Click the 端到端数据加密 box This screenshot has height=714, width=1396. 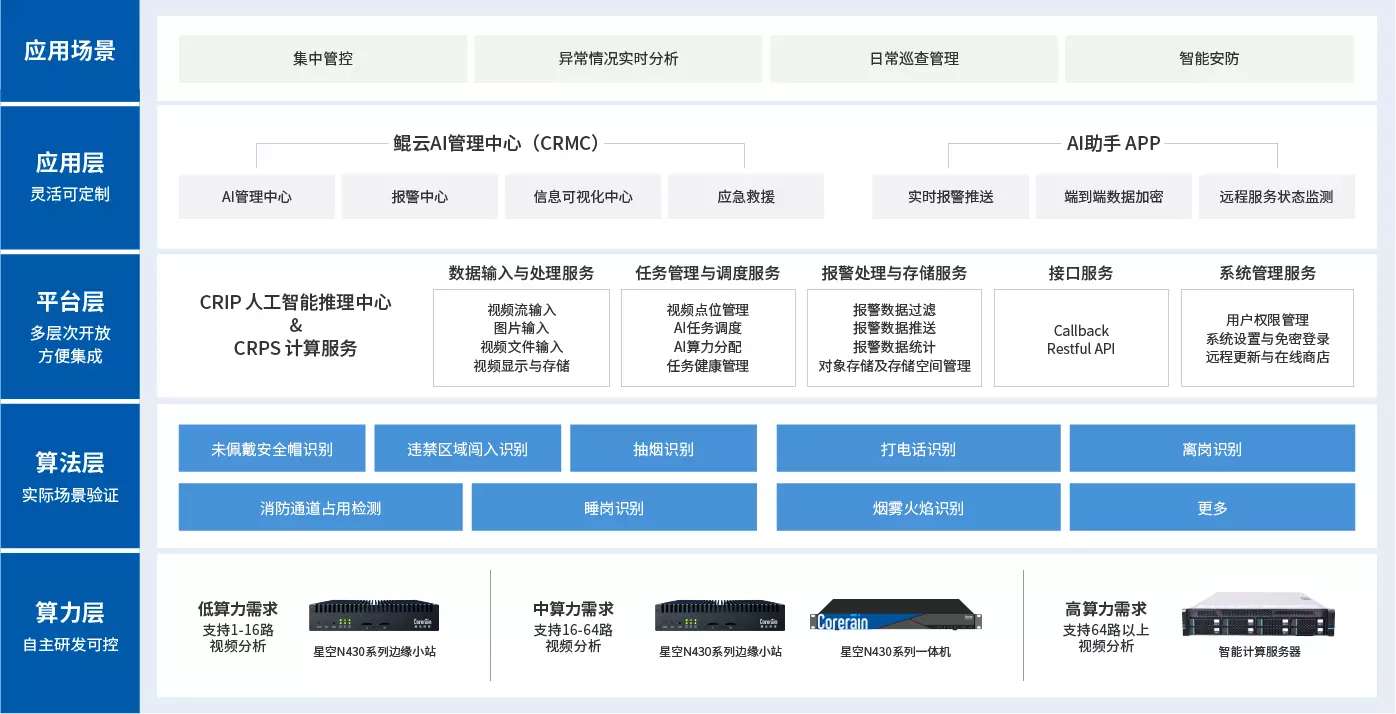pyautogui.click(x=1114, y=197)
